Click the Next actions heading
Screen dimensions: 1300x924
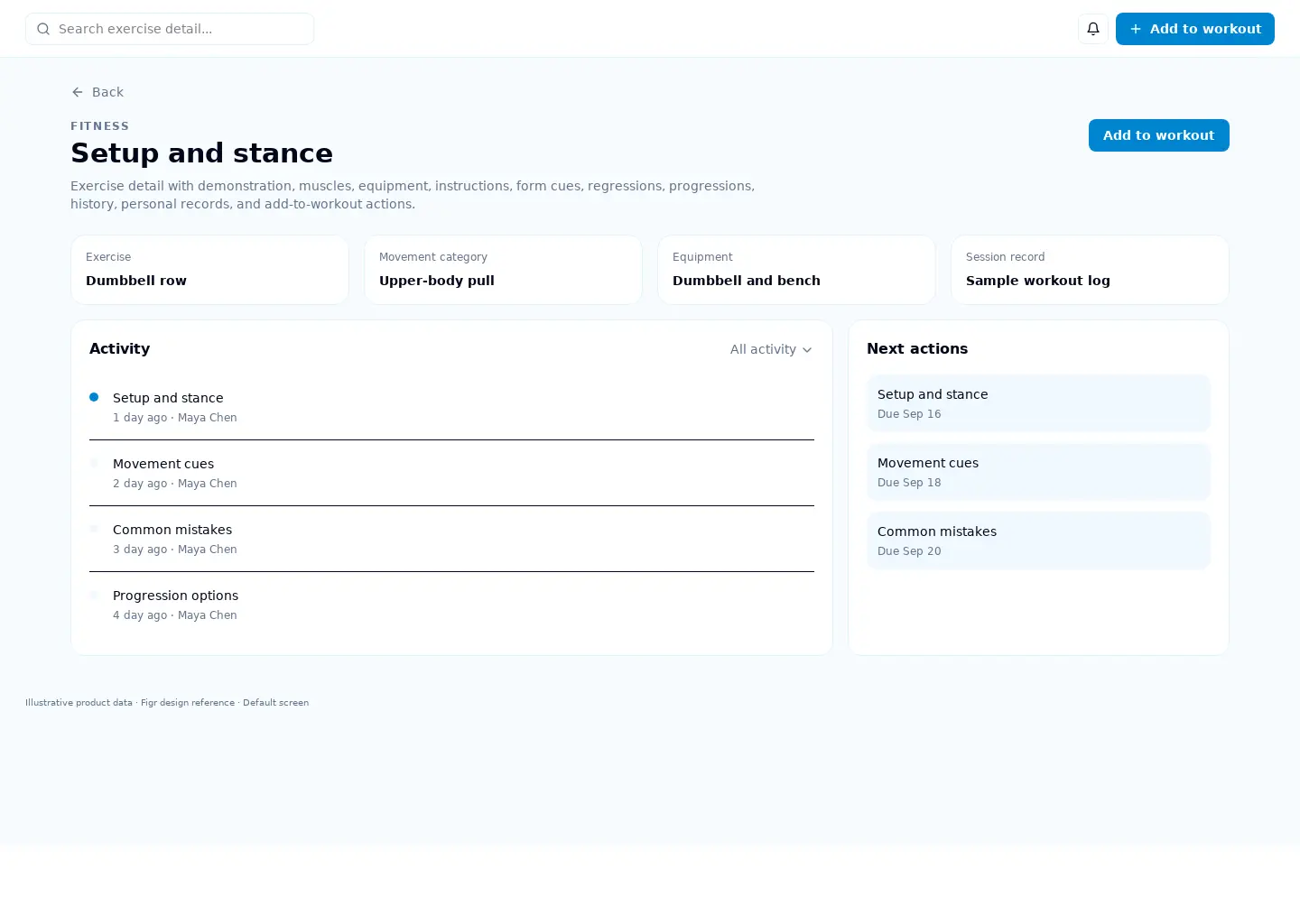[x=917, y=348]
